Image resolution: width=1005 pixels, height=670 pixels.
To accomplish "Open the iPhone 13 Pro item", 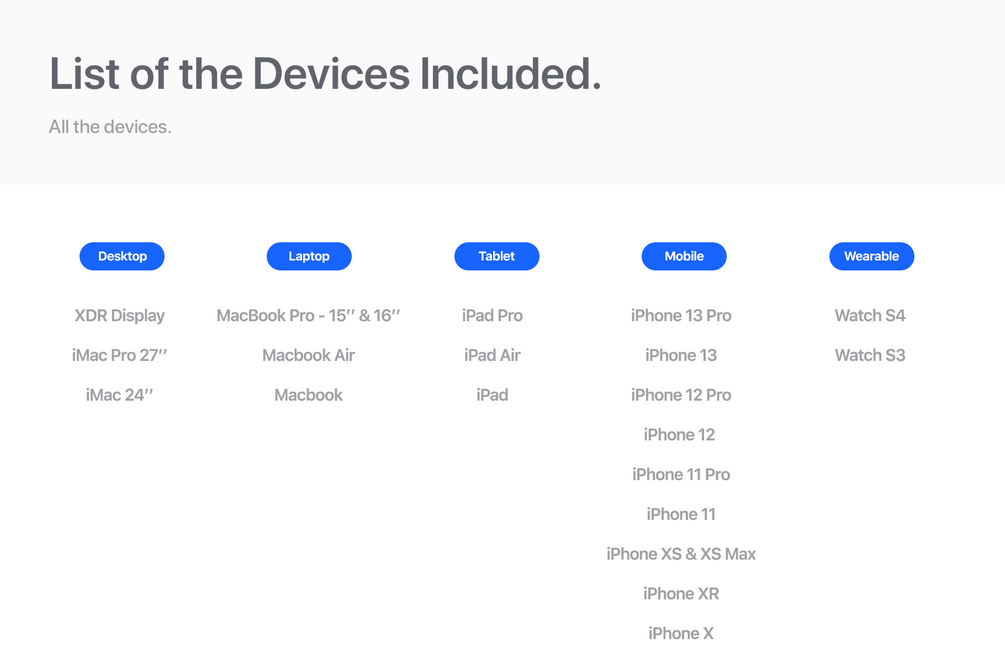I will 681,316.
